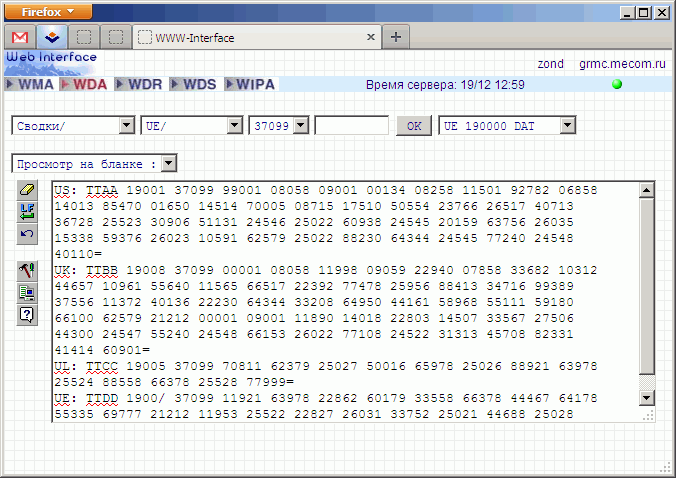
Task: Click the server time text Время сервера
Action: click(x=445, y=84)
